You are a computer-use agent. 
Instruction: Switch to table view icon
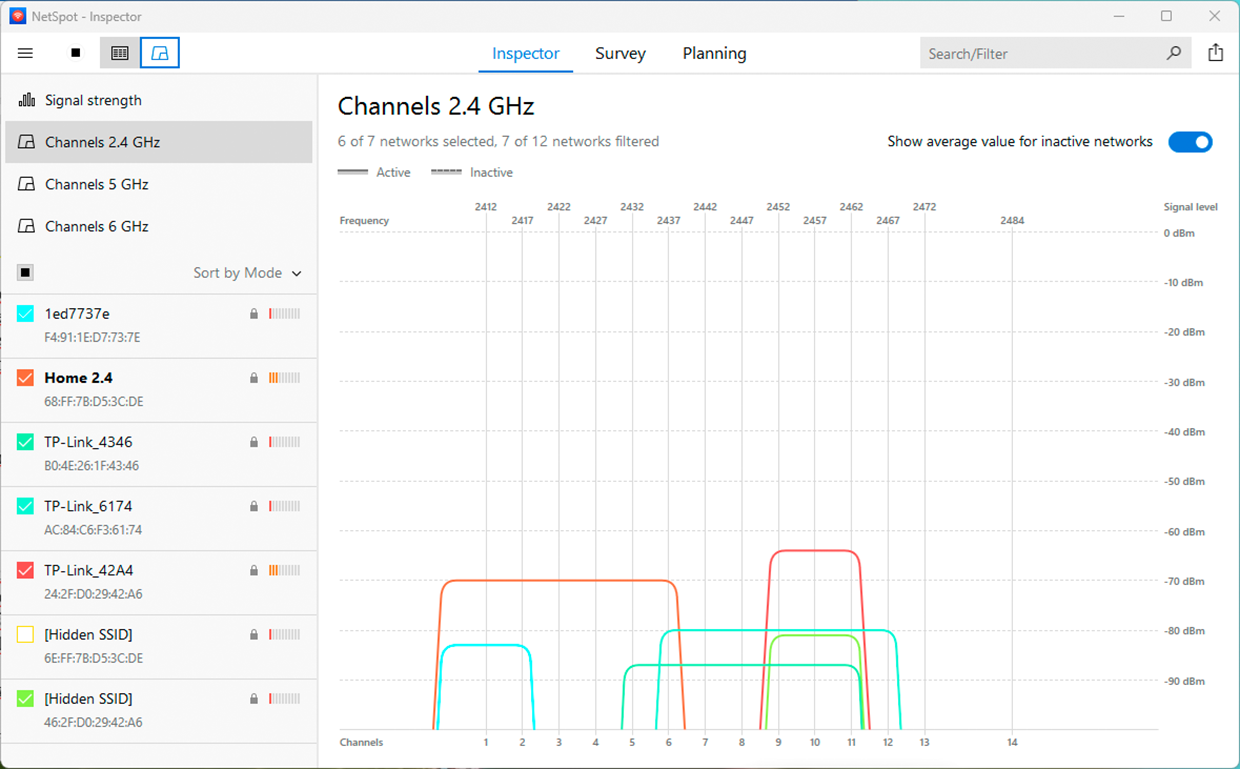click(119, 53)
